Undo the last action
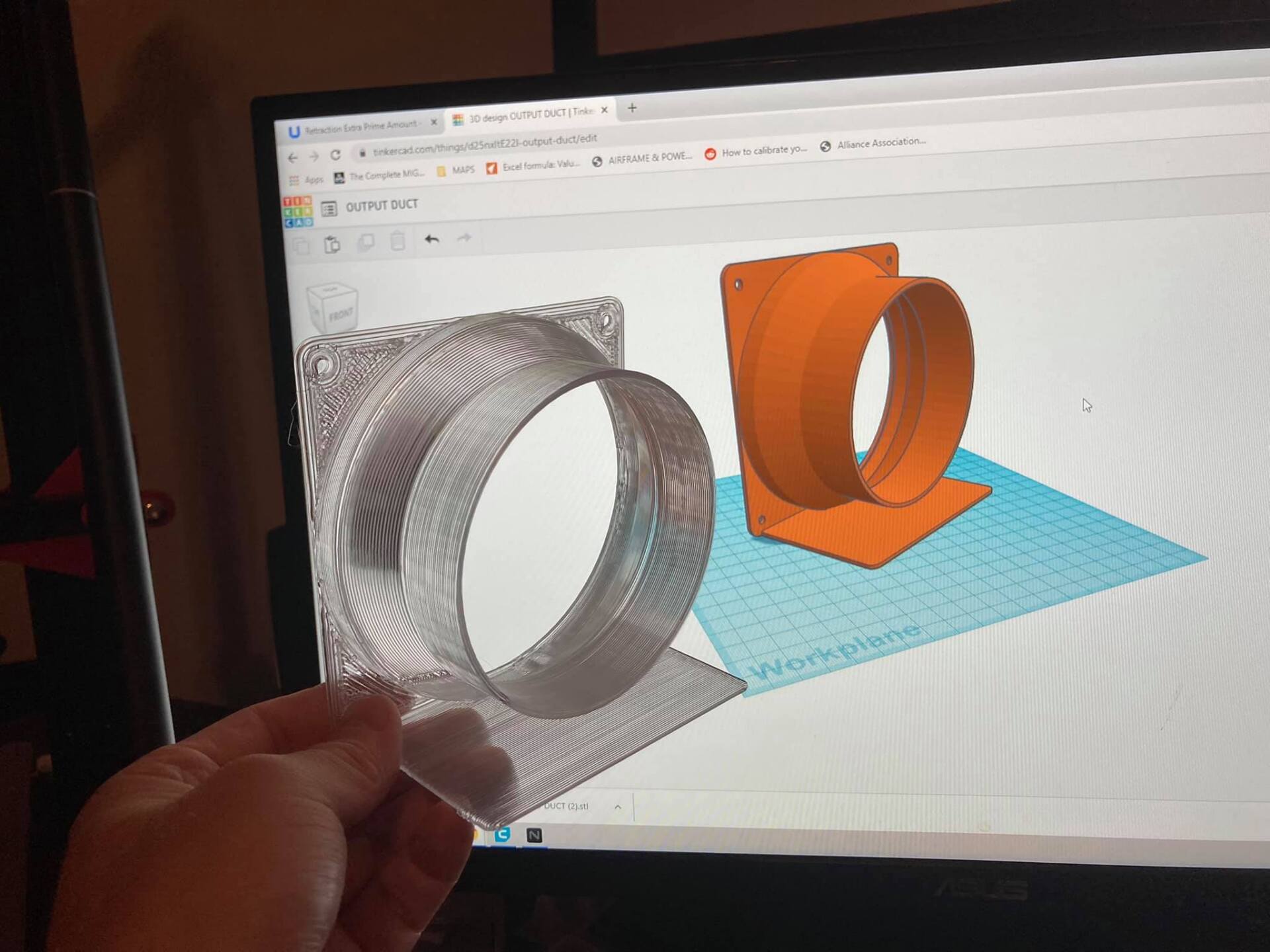This screenshot has width=1270, height=952. click(x=432, y=239)
